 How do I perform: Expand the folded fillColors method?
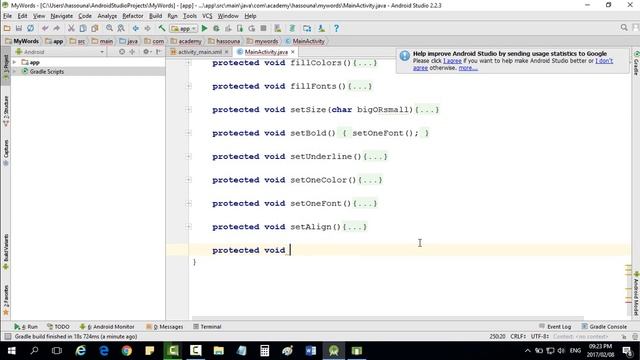click(189, 63)
